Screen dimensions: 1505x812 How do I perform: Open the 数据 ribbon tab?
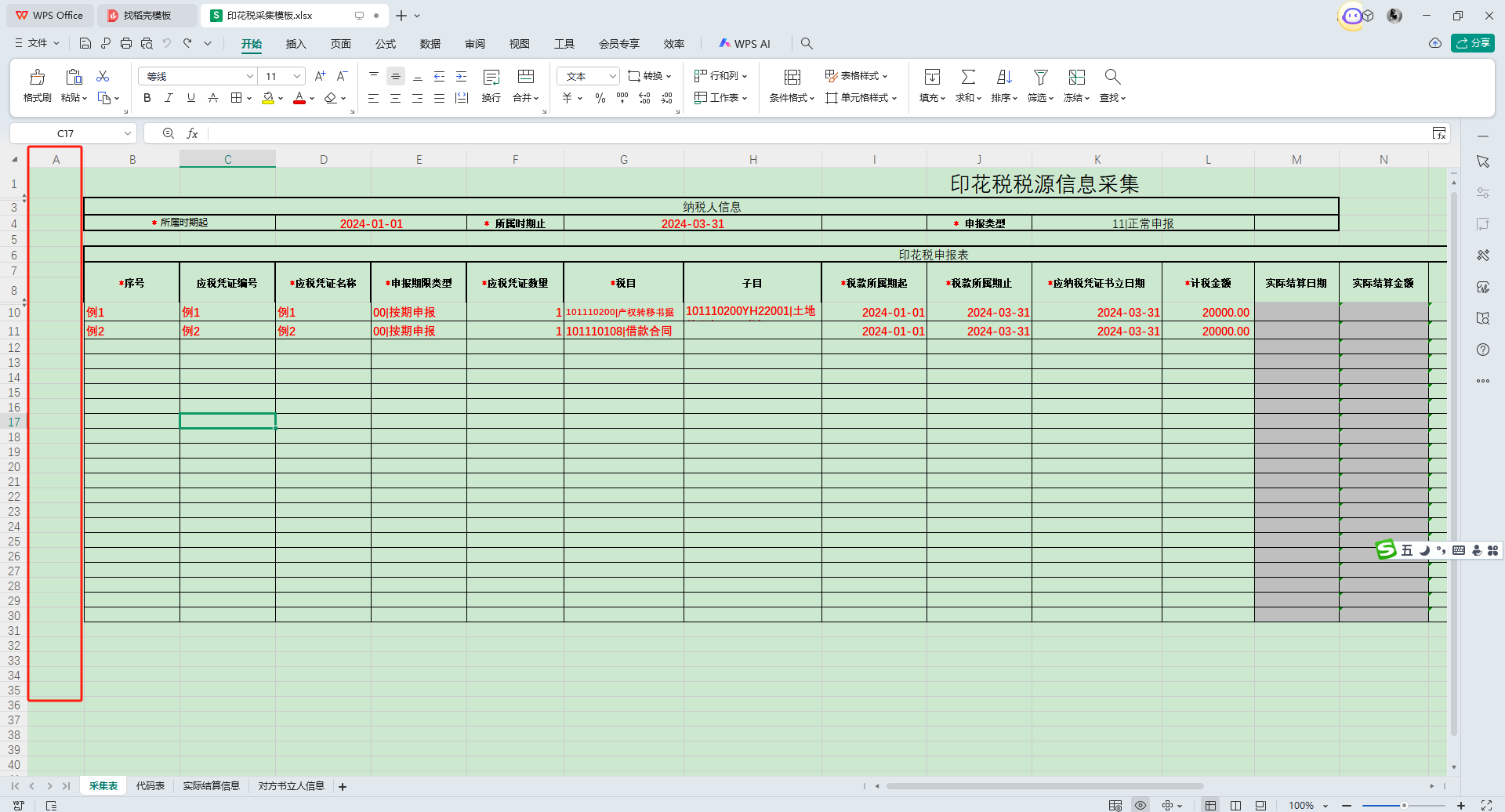[430, 44]
